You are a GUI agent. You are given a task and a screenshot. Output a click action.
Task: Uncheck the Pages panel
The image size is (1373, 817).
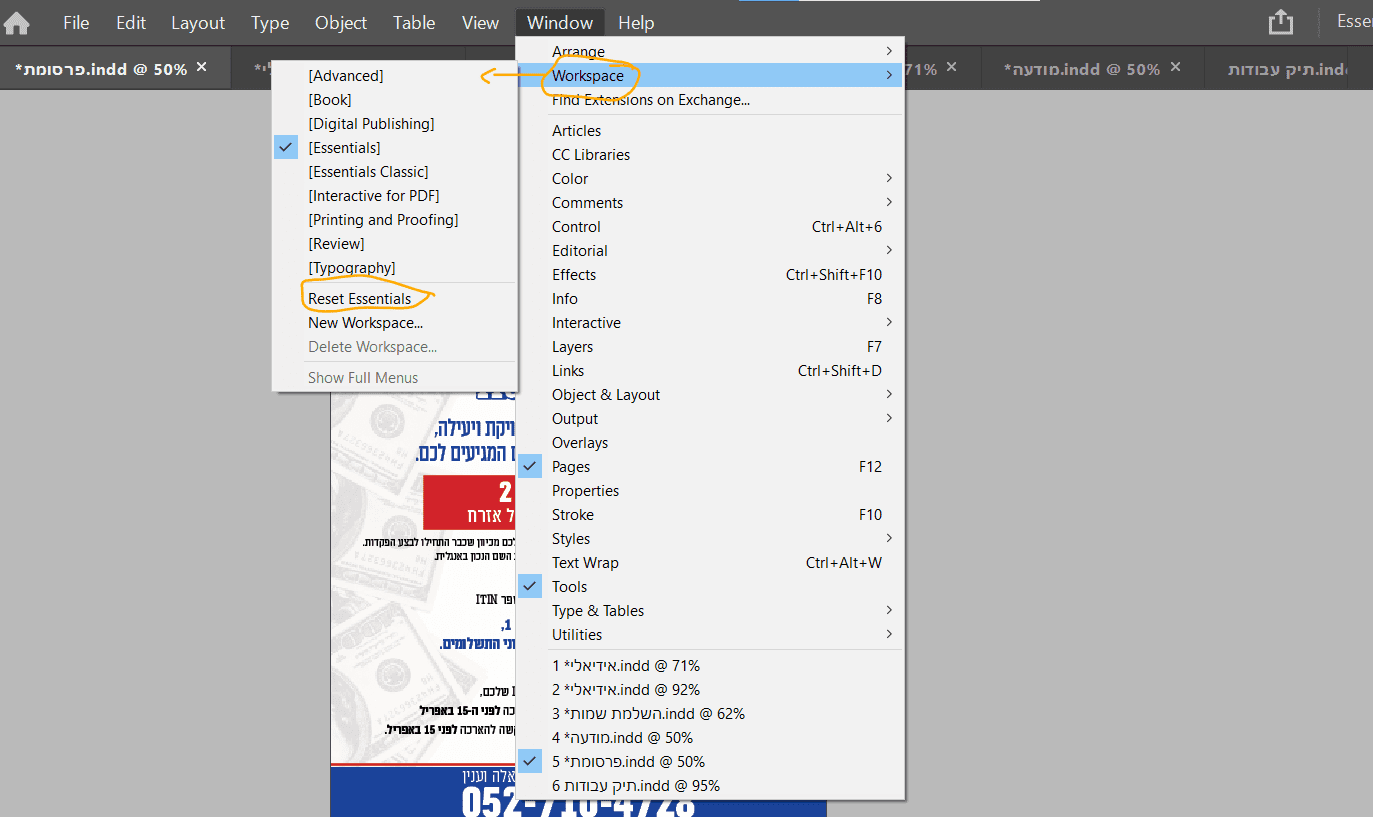pyautogui.click(x=710, y=467)
